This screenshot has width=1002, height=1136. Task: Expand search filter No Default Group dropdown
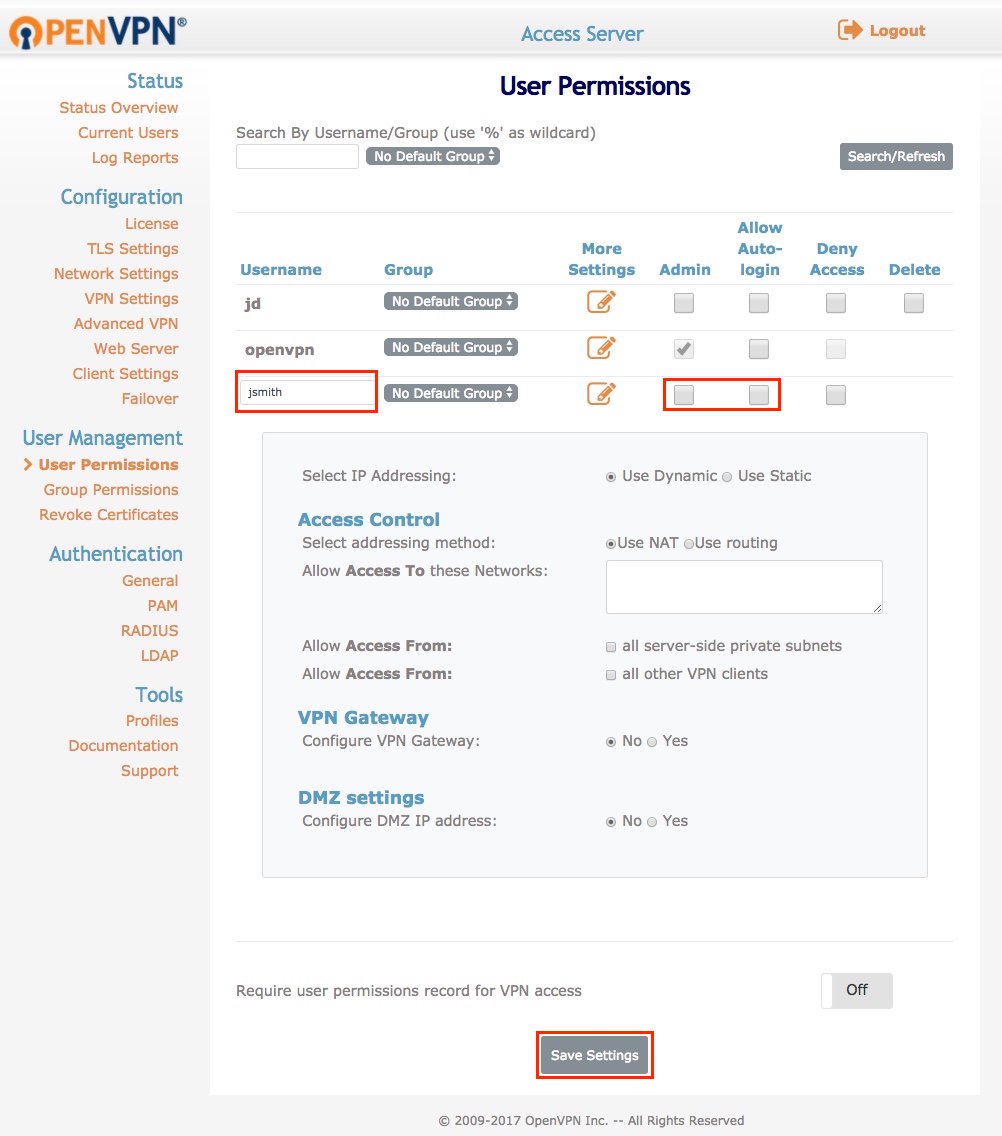click(x=433, y=156)
